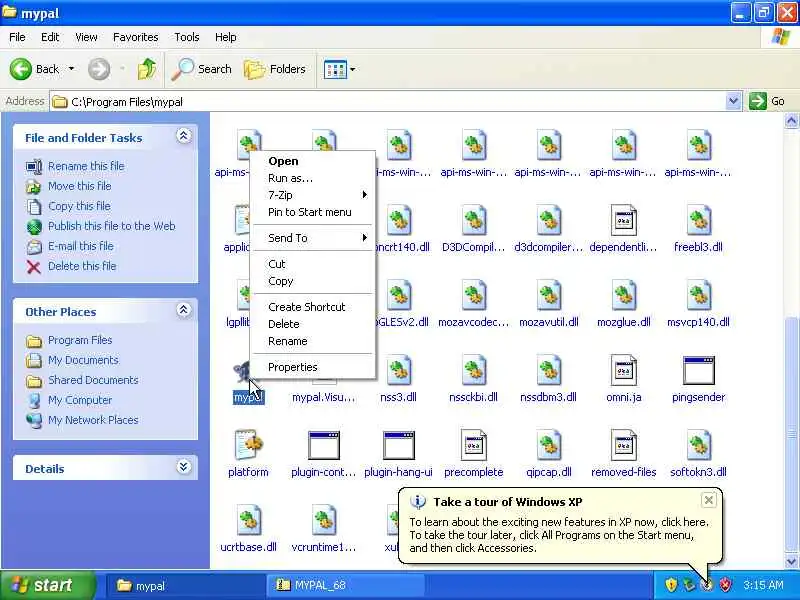This screenshot has width=800, height=600.
Task: Open the Windows Start button
Action: point(47,585)
